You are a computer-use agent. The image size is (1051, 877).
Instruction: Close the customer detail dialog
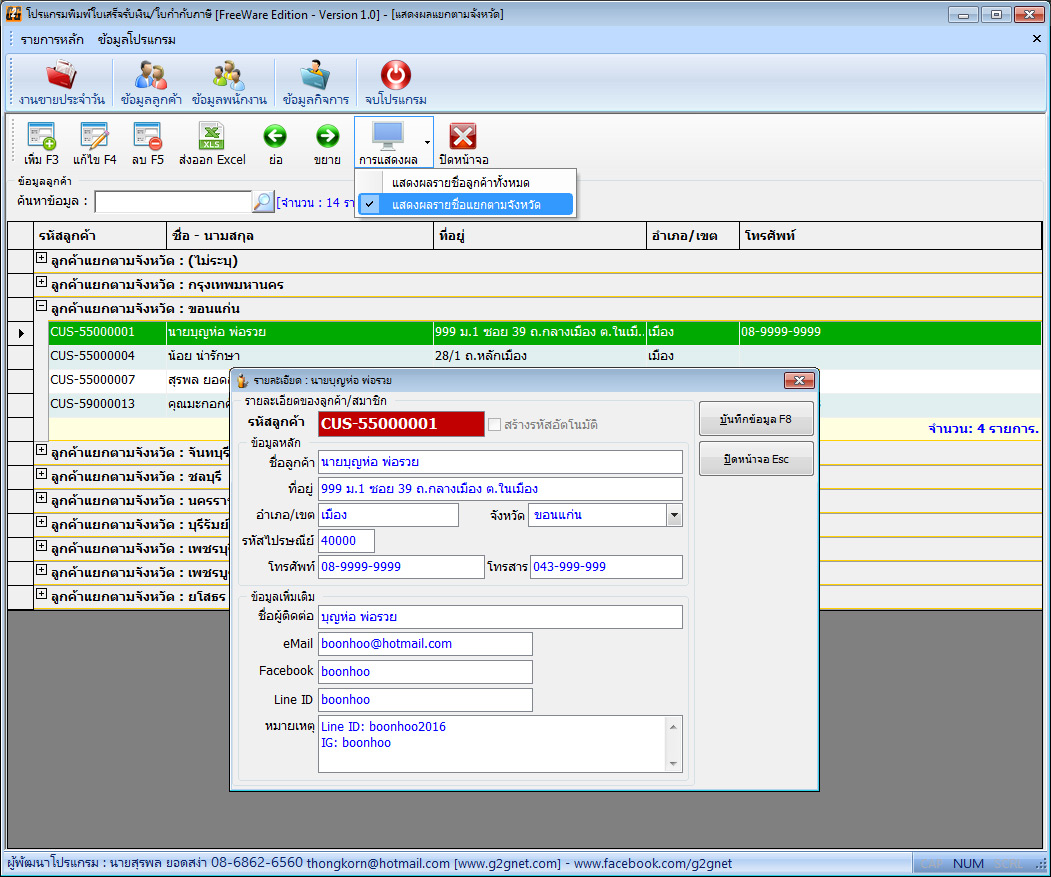point(799,380)
